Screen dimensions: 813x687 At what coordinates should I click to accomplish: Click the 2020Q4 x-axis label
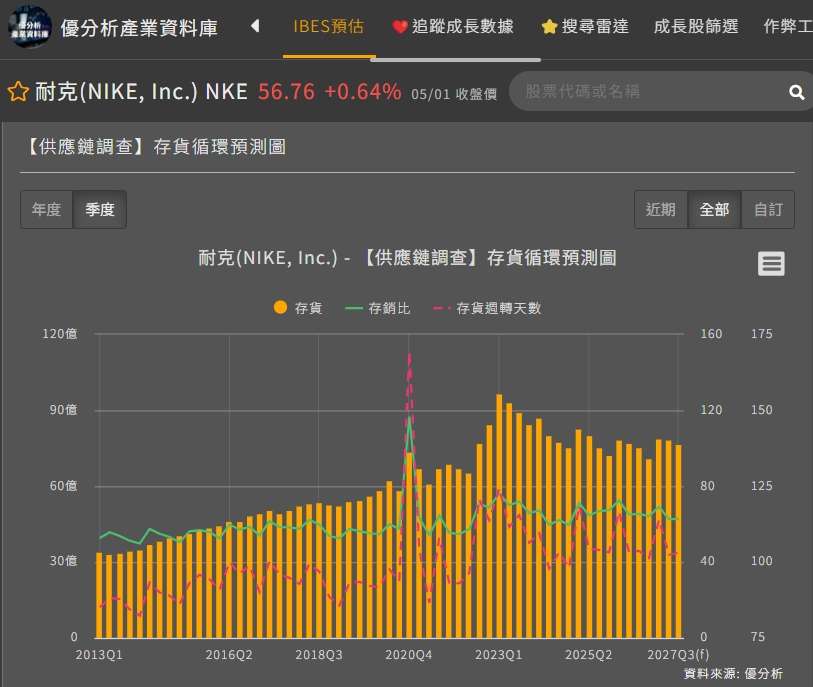pyautogui.click(x=409, y=655)
